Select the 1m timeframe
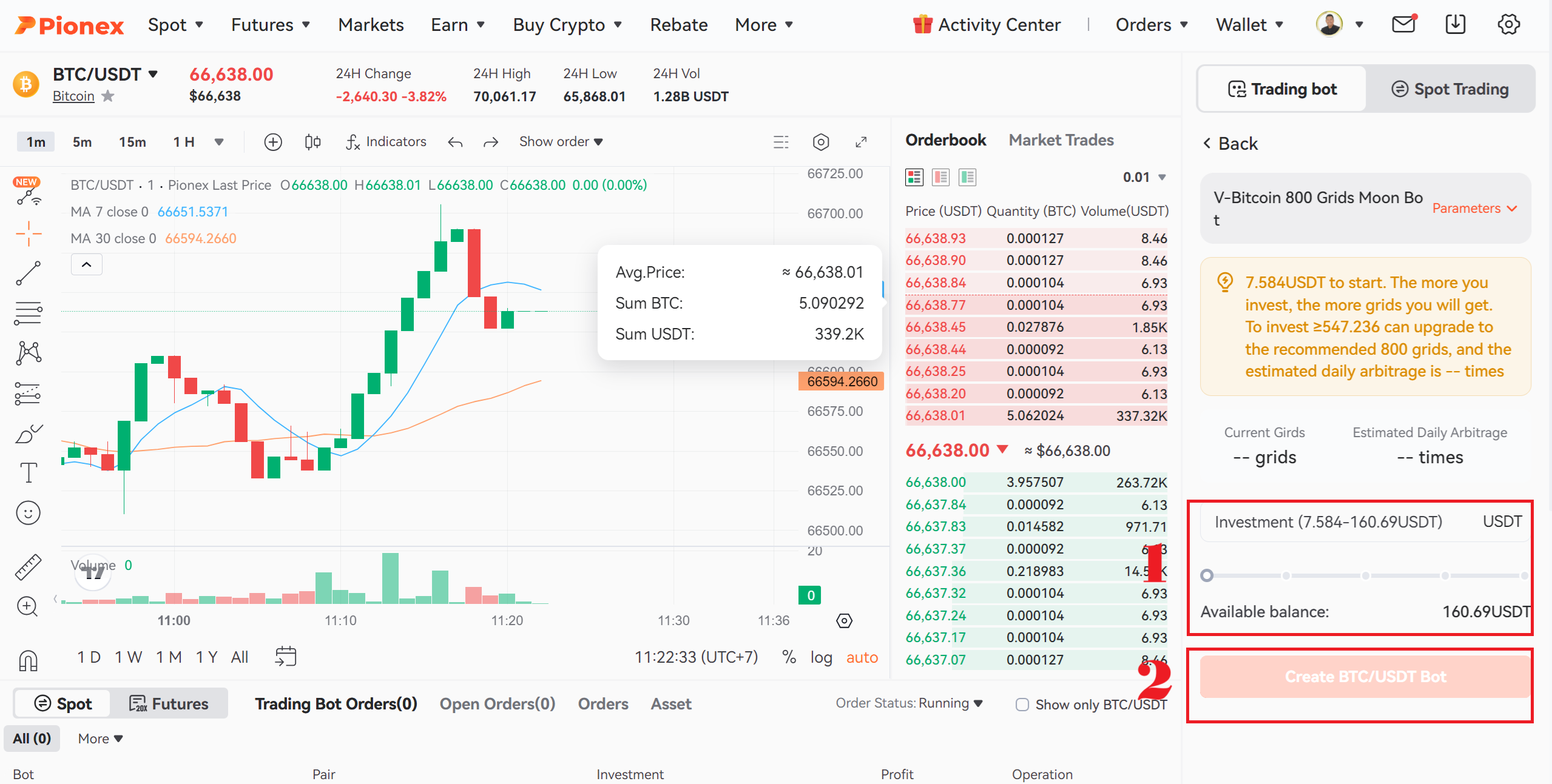1552x784 pixels. [x=36, y=142]
